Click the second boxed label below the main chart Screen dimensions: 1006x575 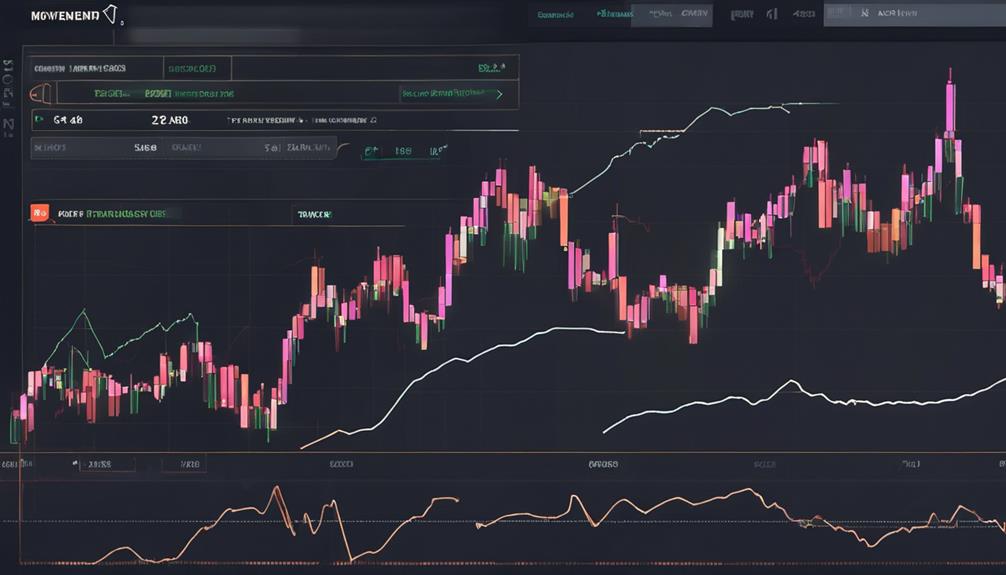pyautogui.click(x=184, y=464)
